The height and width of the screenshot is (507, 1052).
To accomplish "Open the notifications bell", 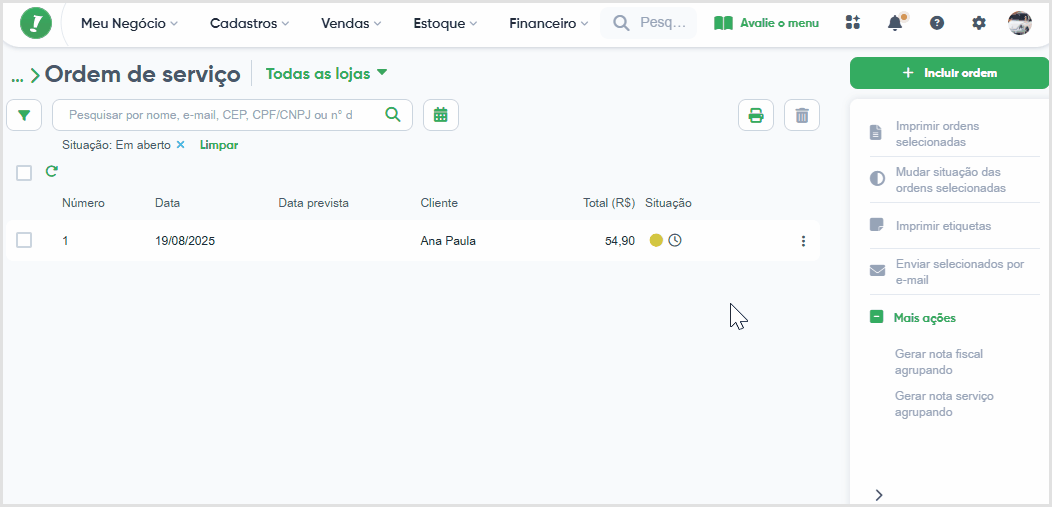I will click(895, 23).
